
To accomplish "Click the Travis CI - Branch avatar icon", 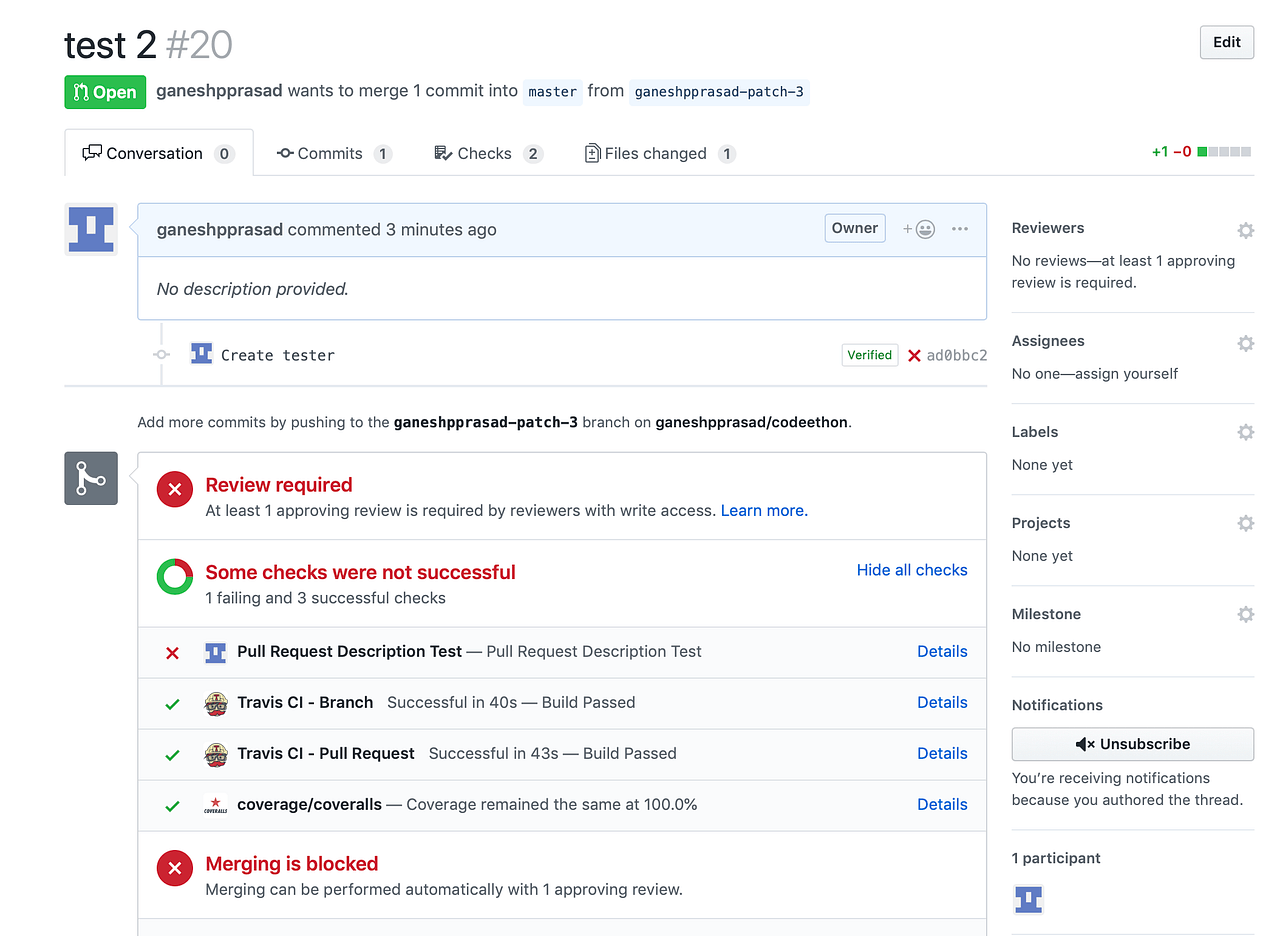I will pos(216,703).
